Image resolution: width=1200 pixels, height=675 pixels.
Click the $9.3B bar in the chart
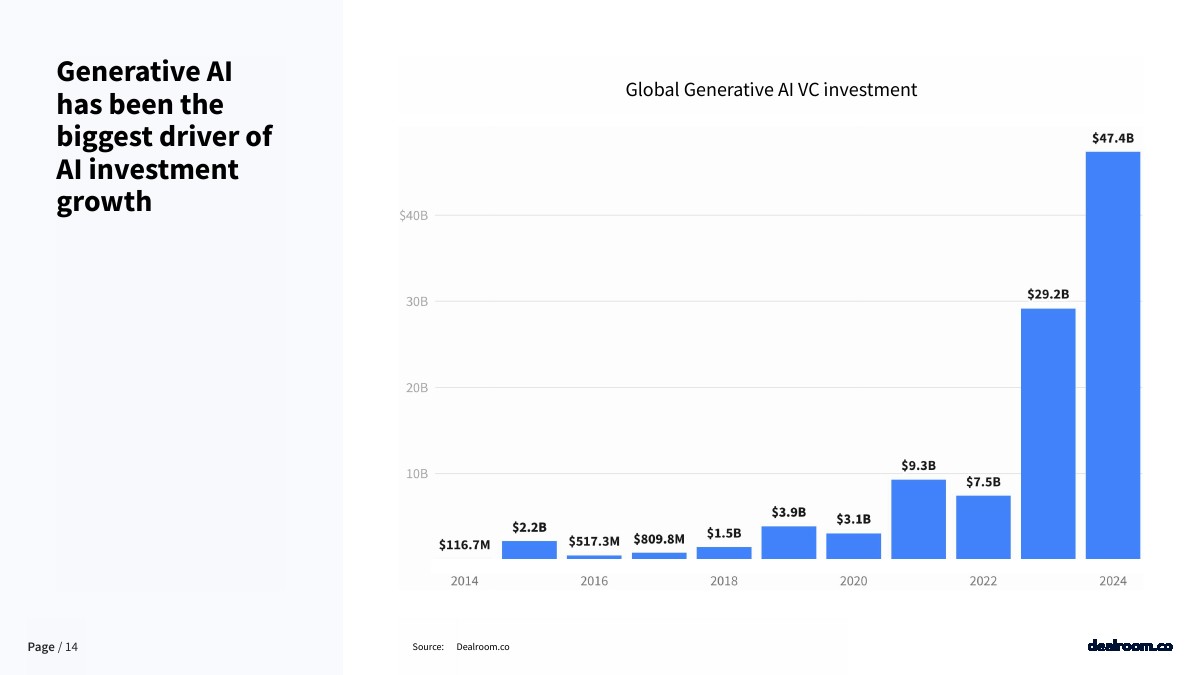click(x=918, y=519)
